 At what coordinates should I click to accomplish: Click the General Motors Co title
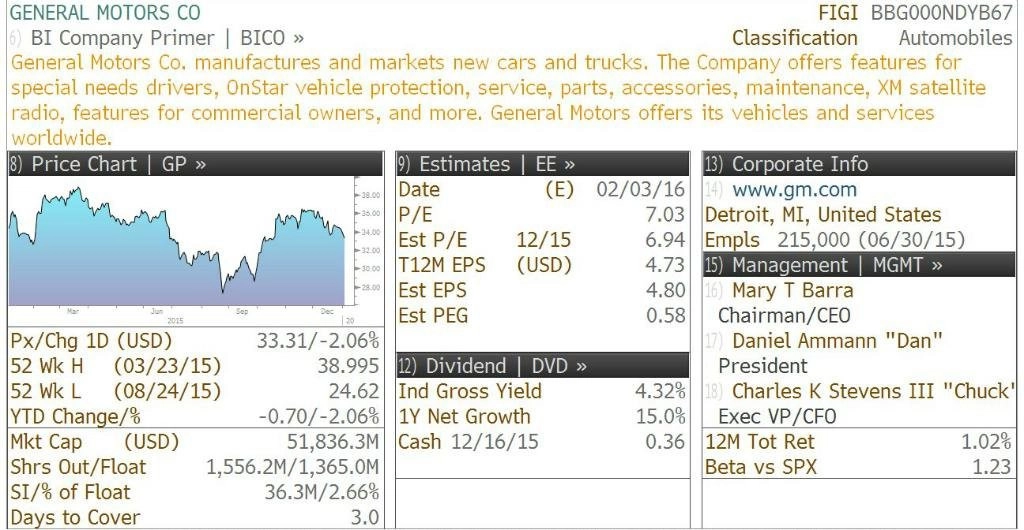106,12
